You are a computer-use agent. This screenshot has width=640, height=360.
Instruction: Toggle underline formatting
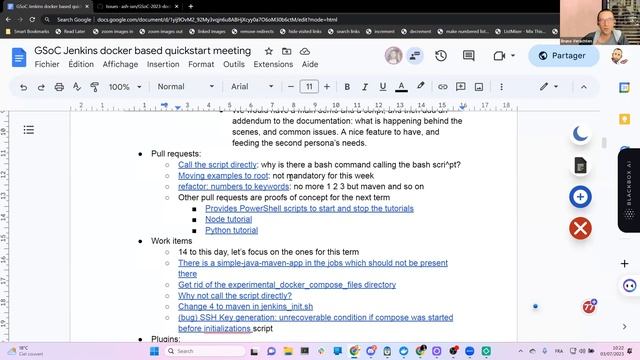[x=382, y=87]
